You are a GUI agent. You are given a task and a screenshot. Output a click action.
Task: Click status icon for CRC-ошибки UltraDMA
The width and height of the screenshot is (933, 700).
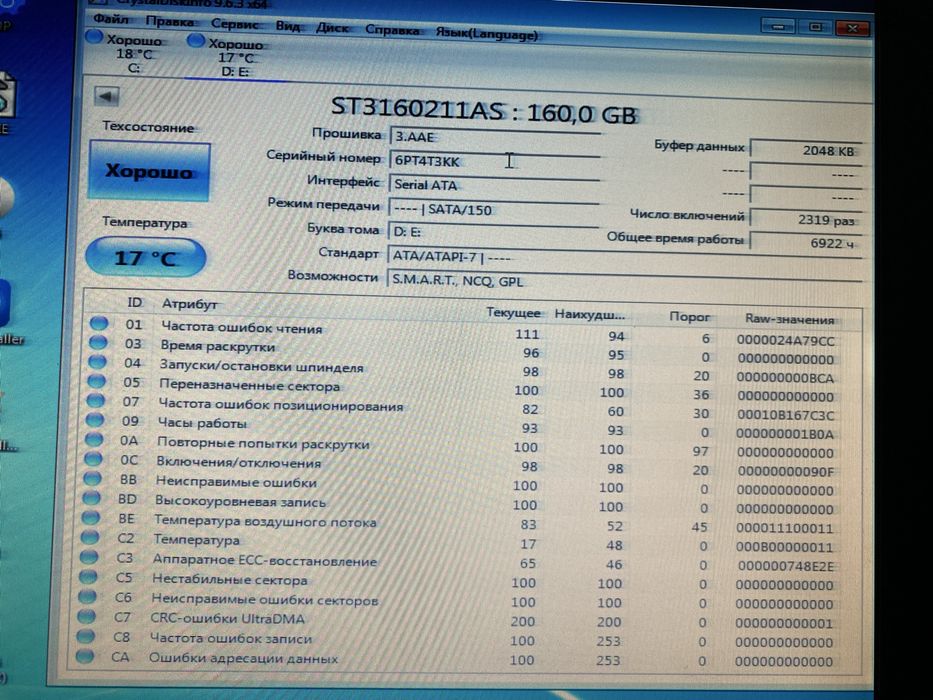pyautogui.click(x=86, y=616)
